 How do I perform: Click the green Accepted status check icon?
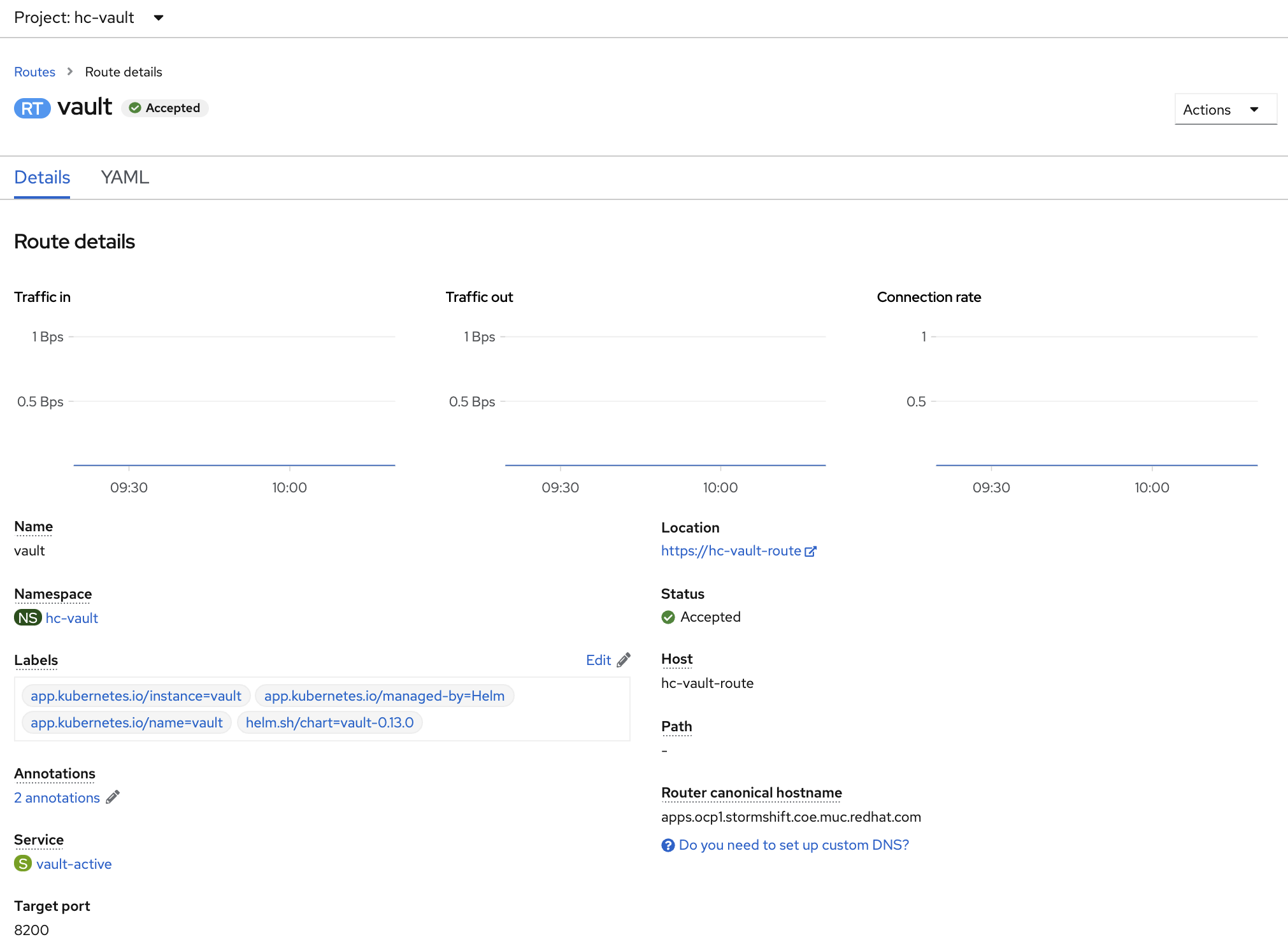click(x=668, y=617)
